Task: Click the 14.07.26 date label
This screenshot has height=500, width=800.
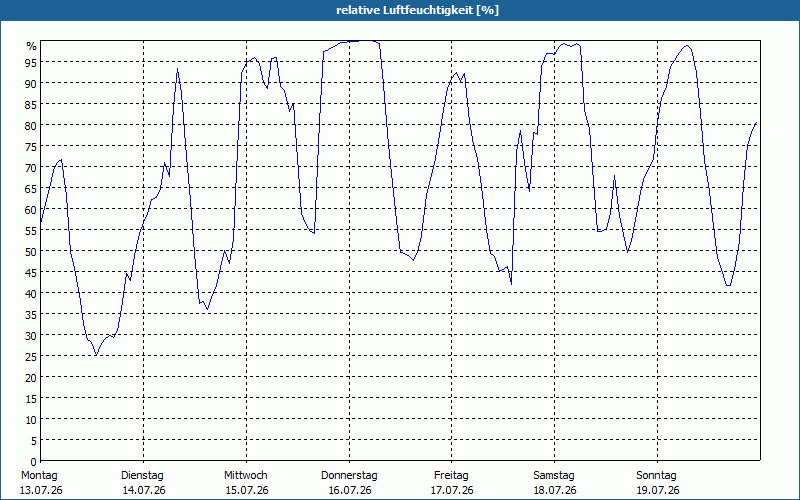Action: tap(144, 490)
